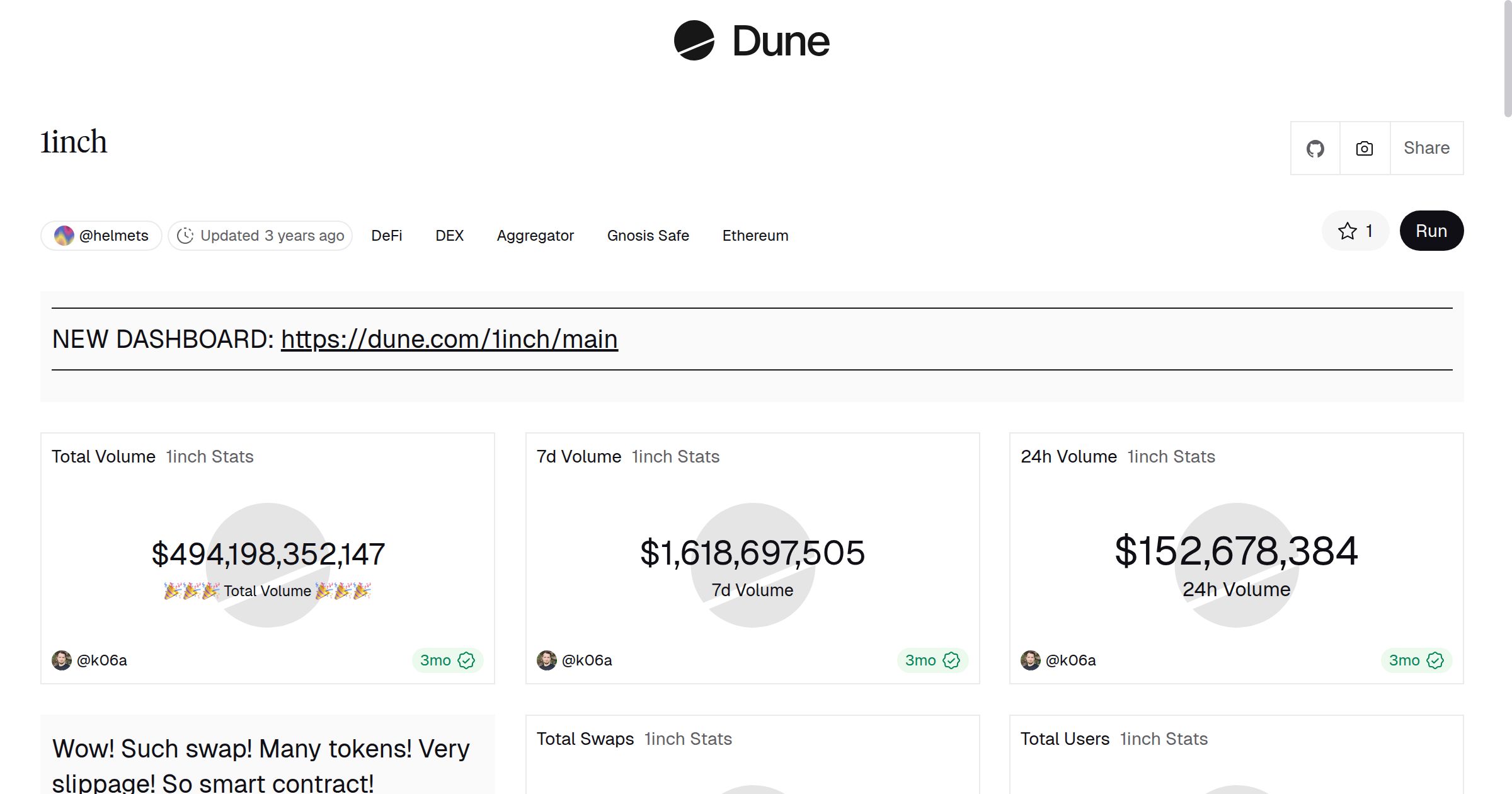Select the Gnosis Safe tag
Viewport: 1512px width, 794px height.
(648, 236)
